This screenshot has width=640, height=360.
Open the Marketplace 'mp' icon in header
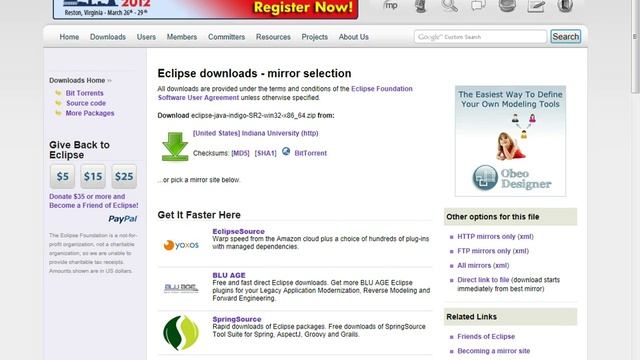pos(391,5)
